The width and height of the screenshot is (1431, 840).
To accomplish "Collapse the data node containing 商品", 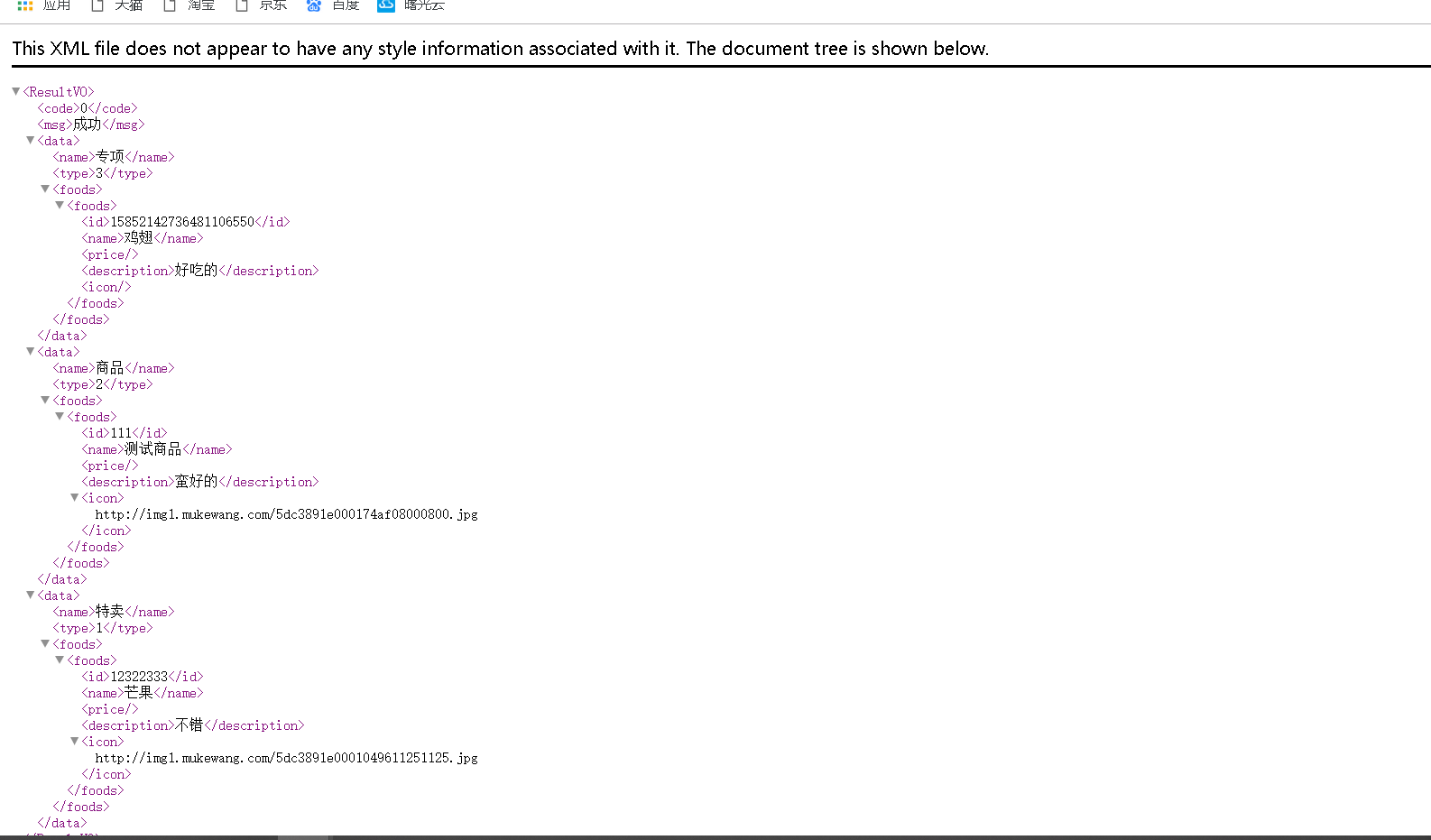I will pos(30,351).
